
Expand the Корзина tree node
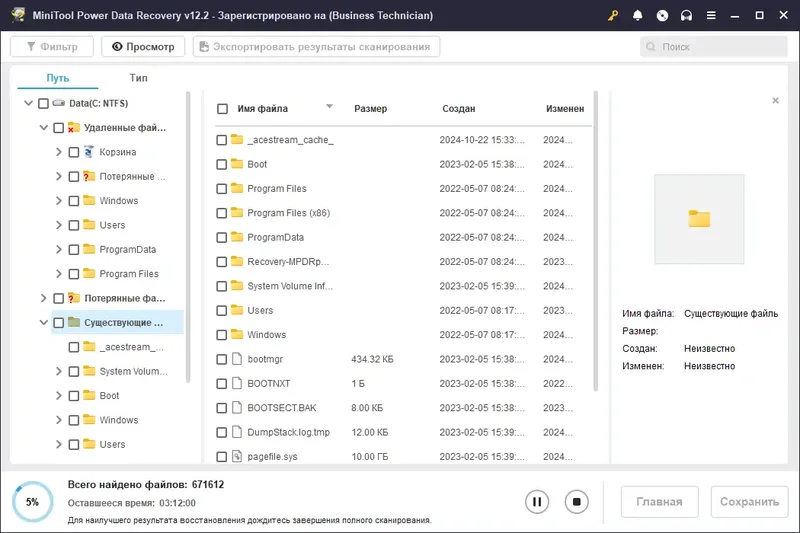[x=59, y=151]
